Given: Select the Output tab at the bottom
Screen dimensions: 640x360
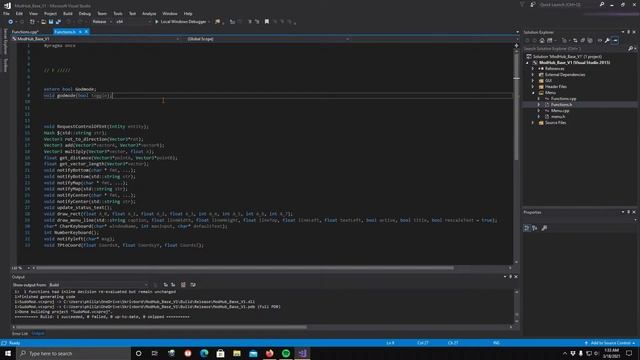Looking at the screenshot, I should point(38,333).
